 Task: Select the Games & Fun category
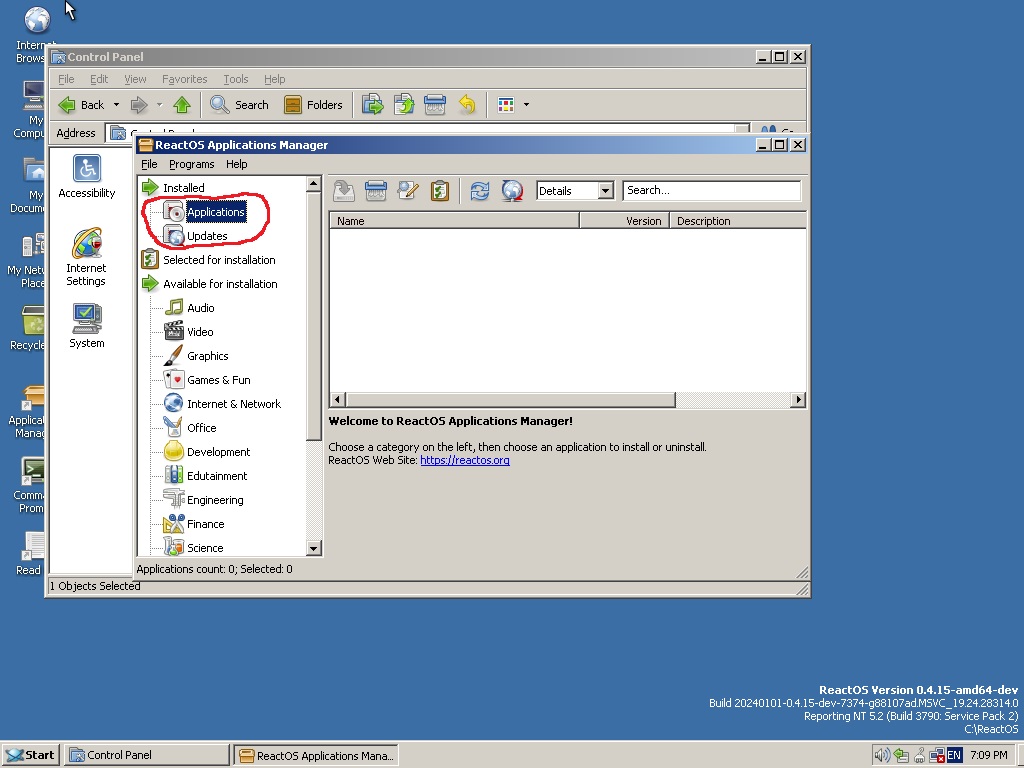(219, 380)
